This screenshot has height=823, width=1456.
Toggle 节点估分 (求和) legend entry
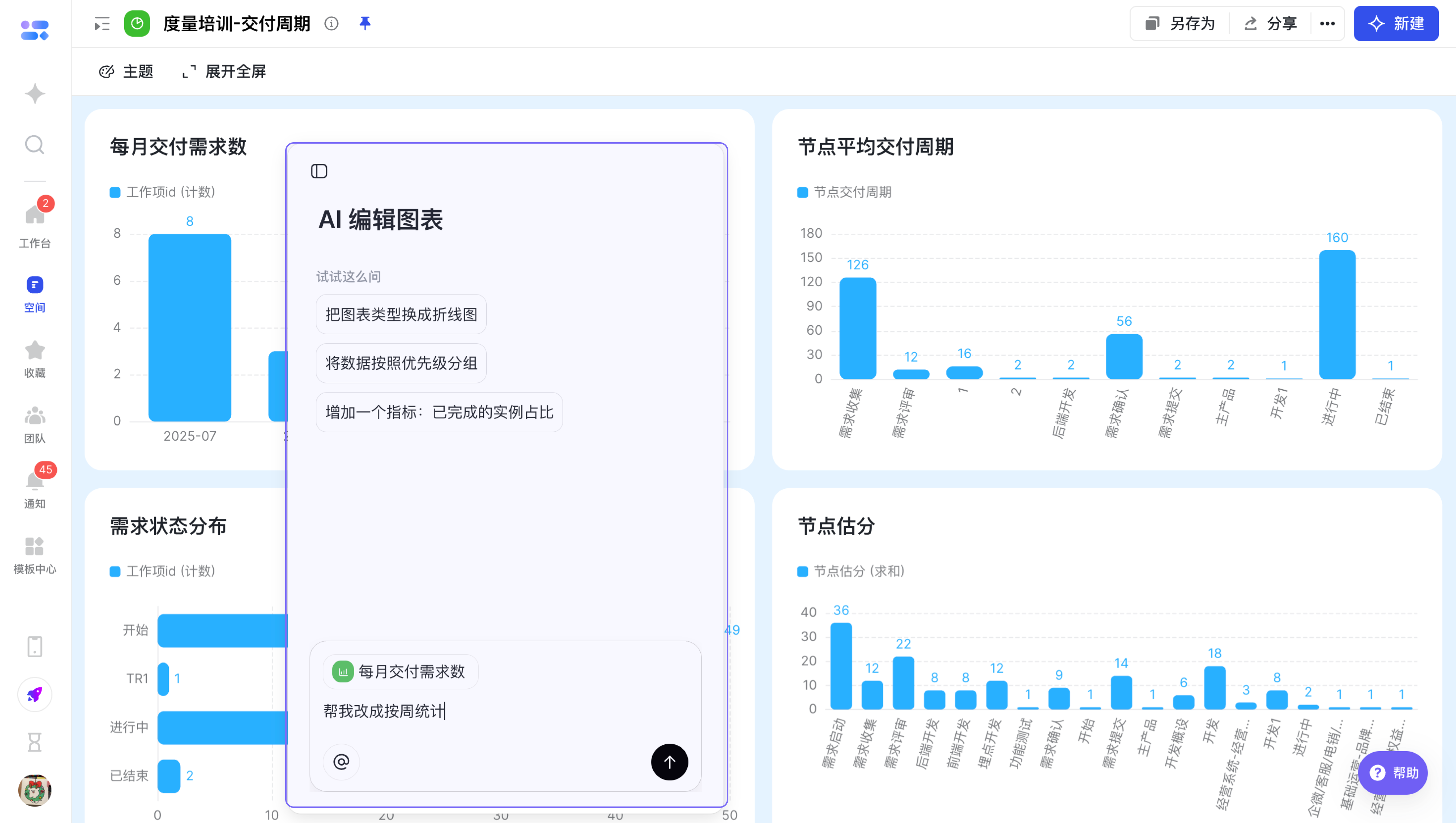[851, 571]
